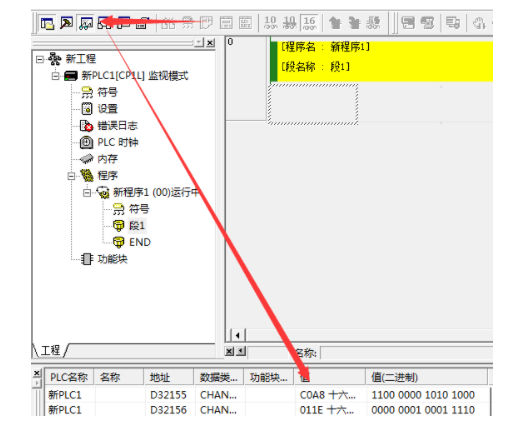This screenshot has height=430, width=518.
Task: Click the ladder horizontal scrollbar left arrow
Action: (238, 335)
